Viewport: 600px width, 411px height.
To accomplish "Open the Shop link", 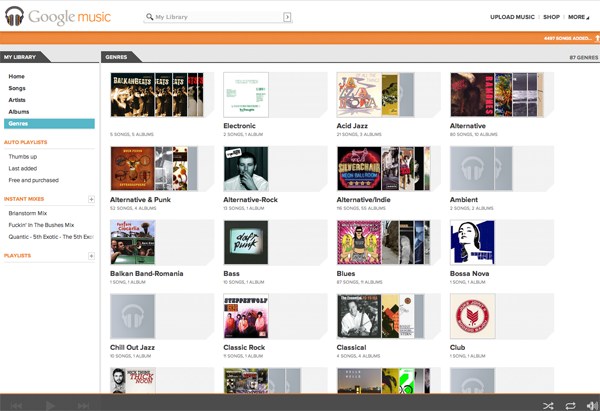I will click(x=551, y=17).
